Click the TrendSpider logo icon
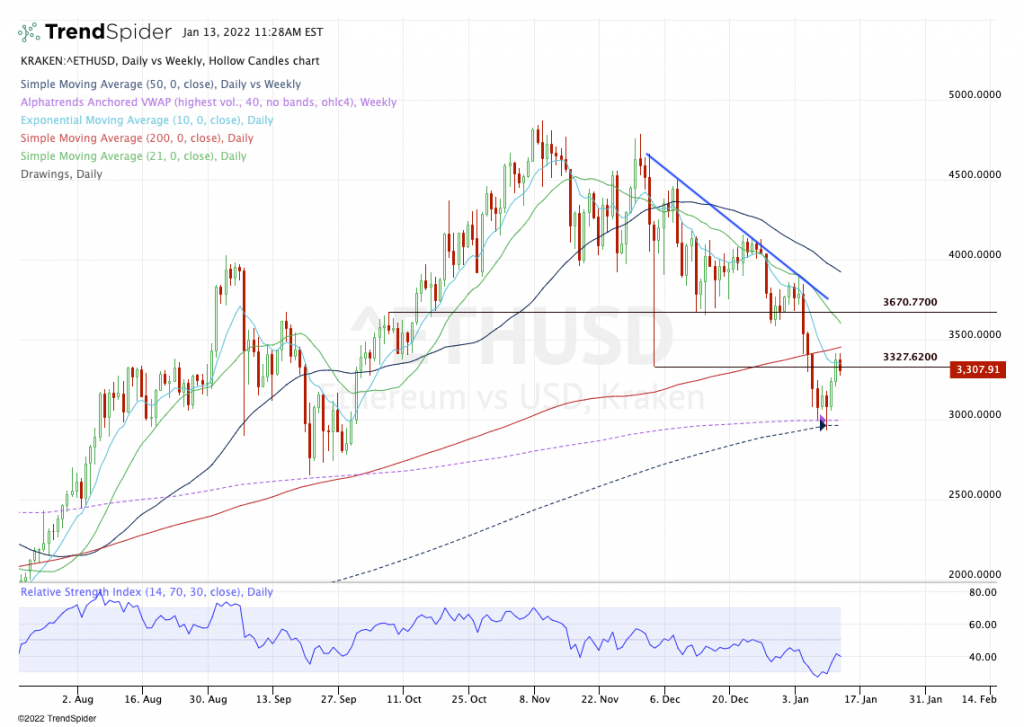 [30, 30]
